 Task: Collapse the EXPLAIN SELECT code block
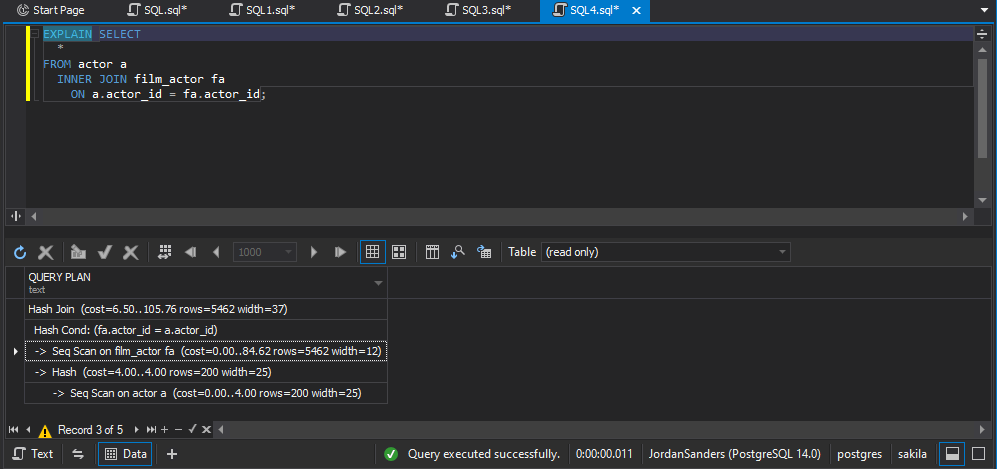point(35,34)
